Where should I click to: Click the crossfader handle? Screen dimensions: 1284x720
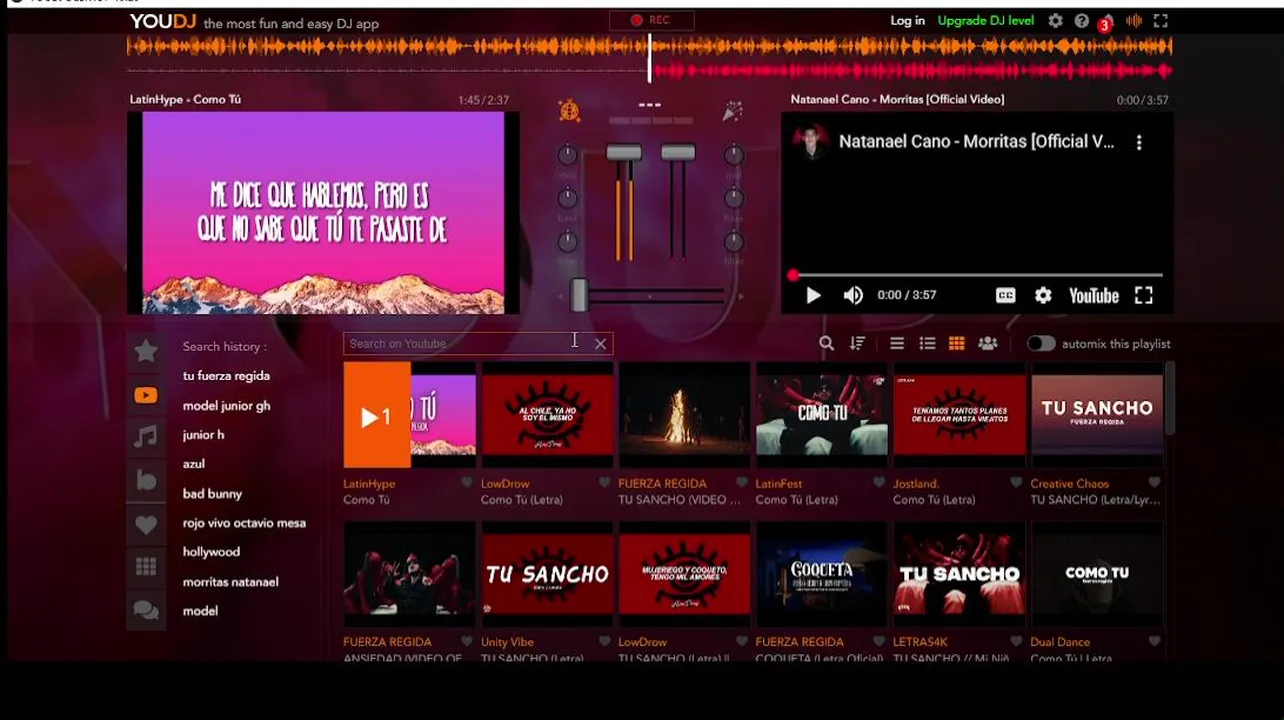tap(579, 295)
